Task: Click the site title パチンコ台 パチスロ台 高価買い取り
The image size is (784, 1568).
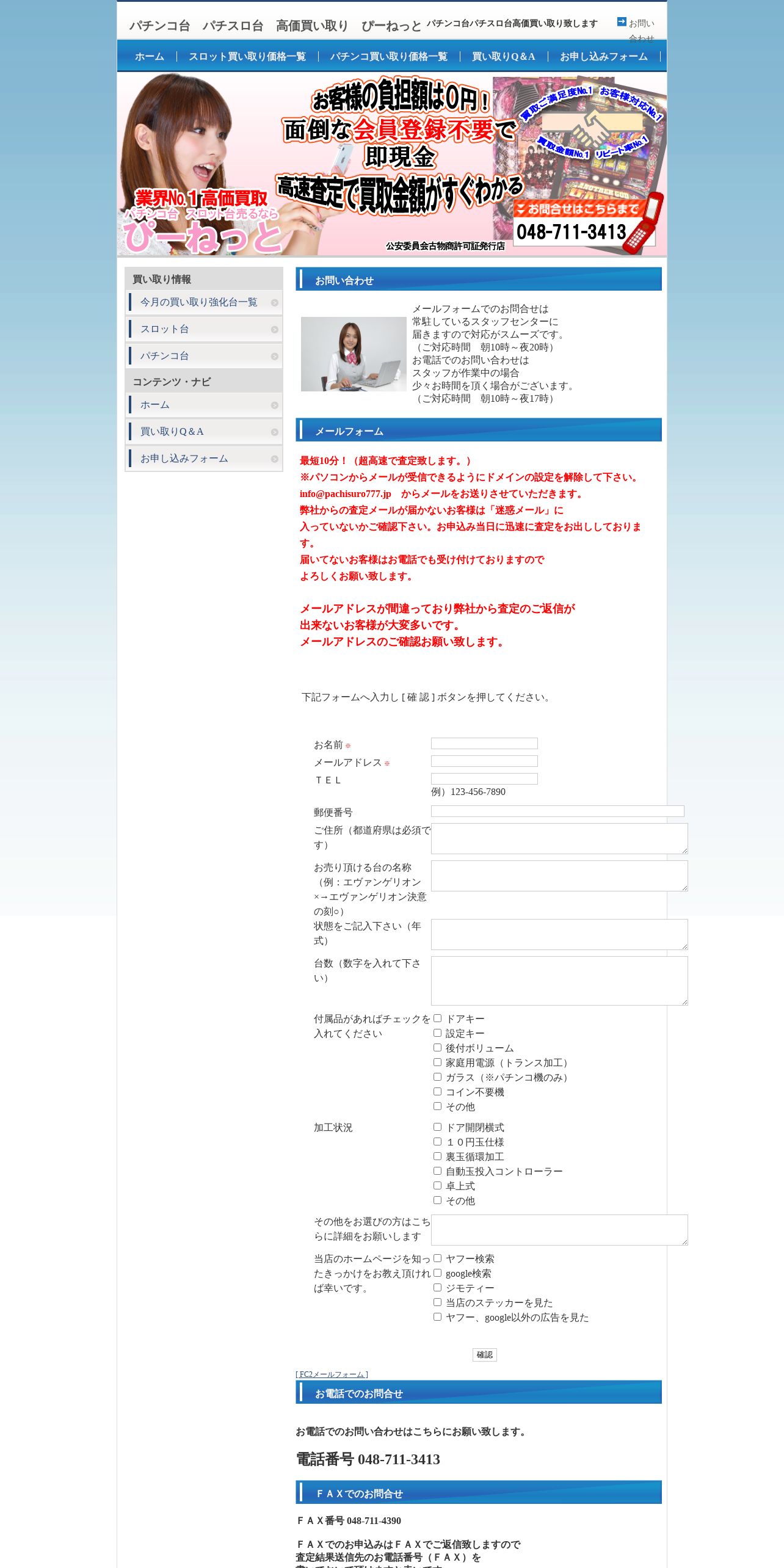Action: click(x=275, y=26)
